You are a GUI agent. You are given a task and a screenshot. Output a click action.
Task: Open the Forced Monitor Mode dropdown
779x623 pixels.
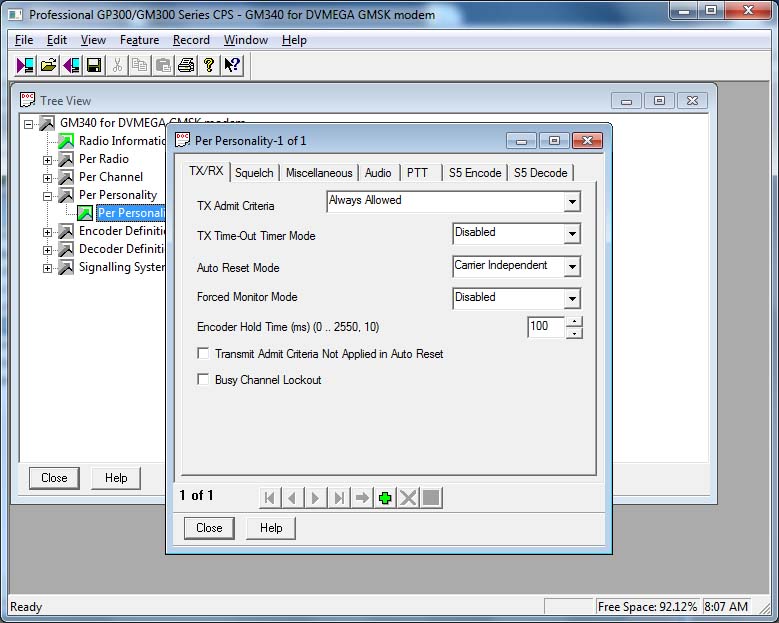(x=572, y=299)
